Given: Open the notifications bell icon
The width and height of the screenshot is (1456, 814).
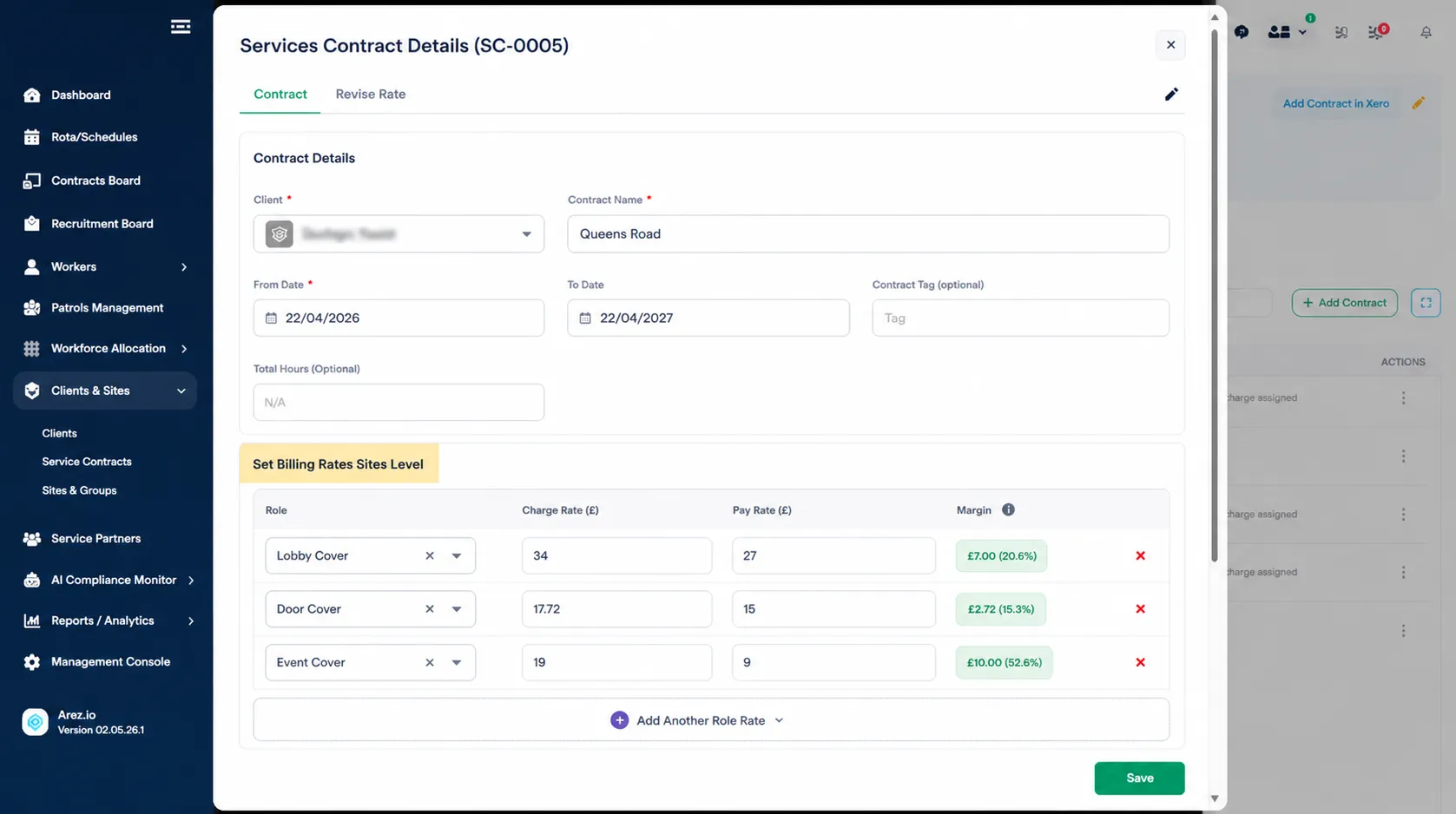Looking at the screenshot, I should click(1426, 32).
